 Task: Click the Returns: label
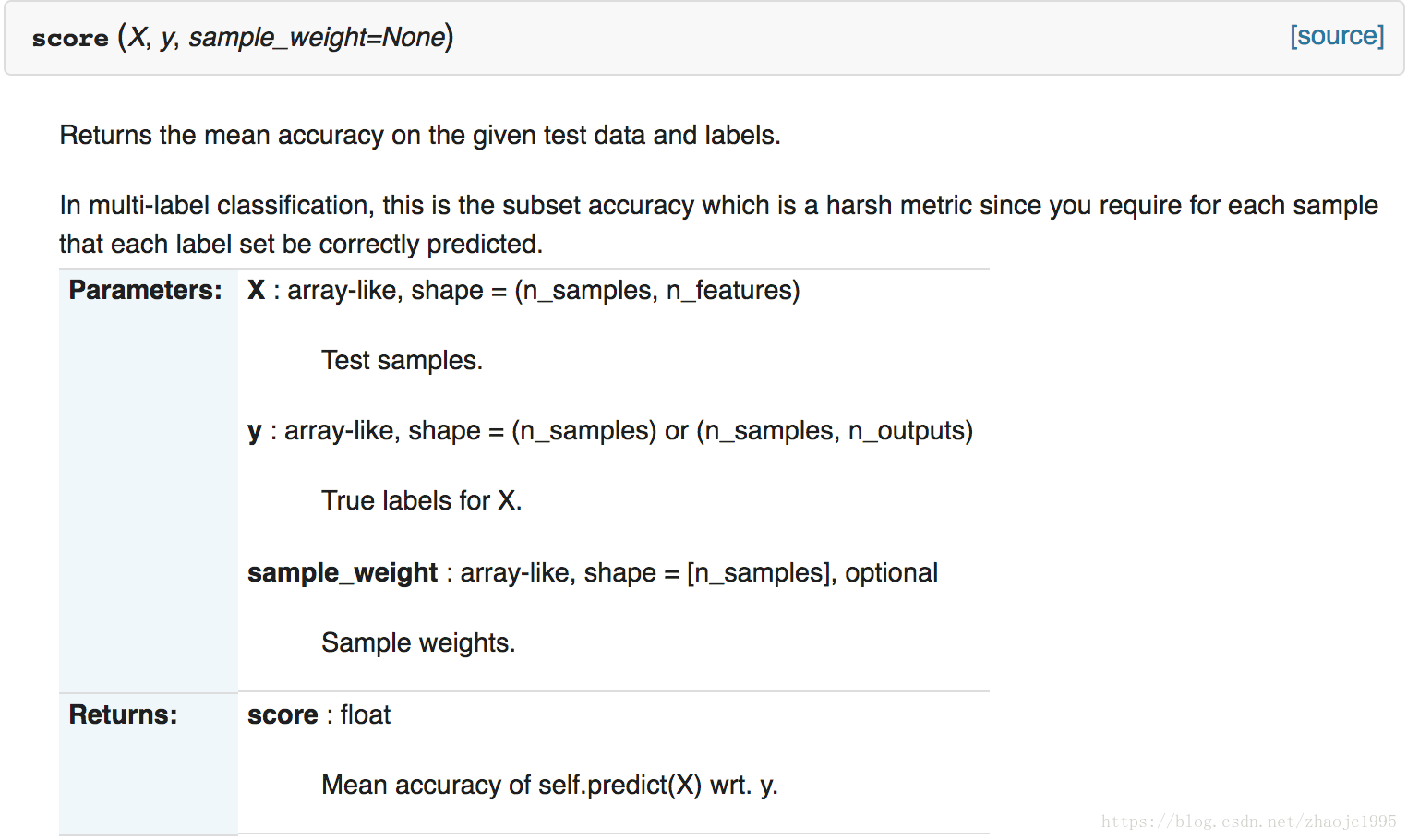pos(123,714)
